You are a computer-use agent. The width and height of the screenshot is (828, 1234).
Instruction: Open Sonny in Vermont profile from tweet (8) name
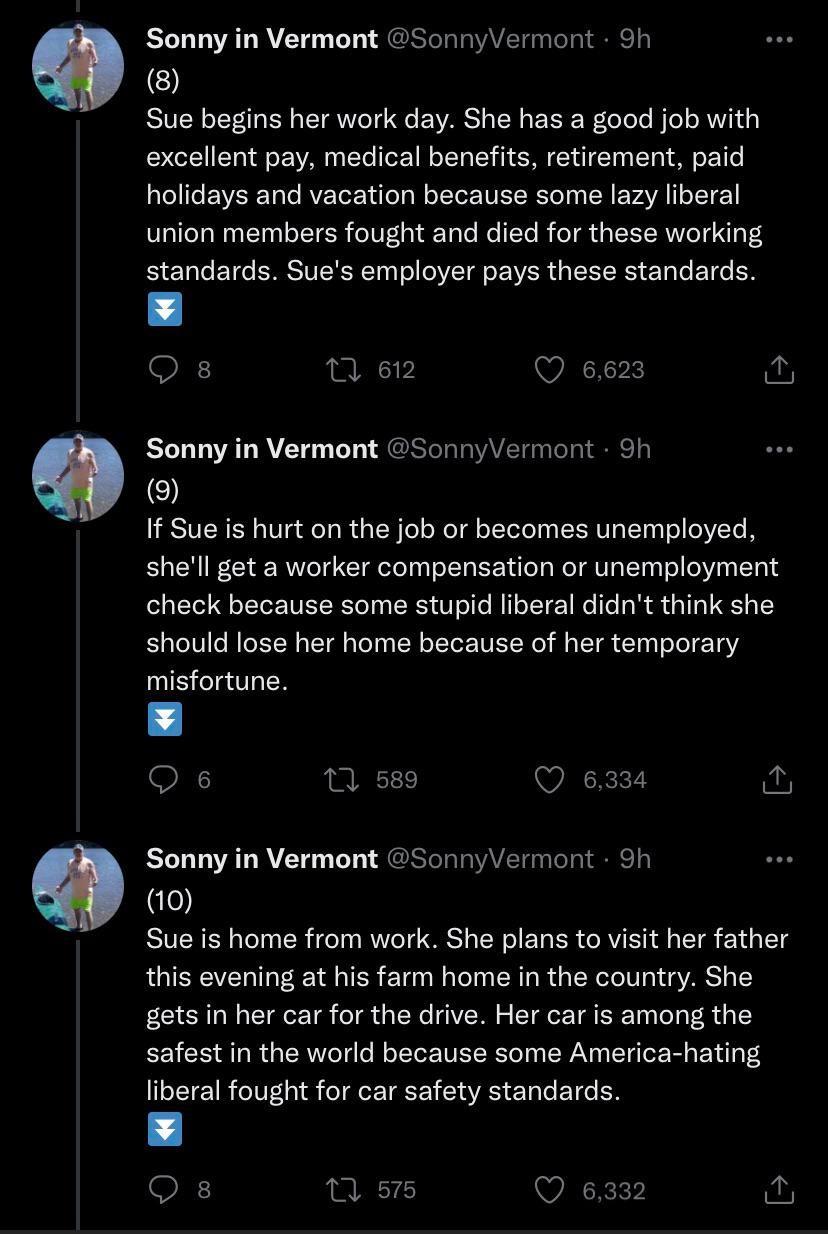262,39
